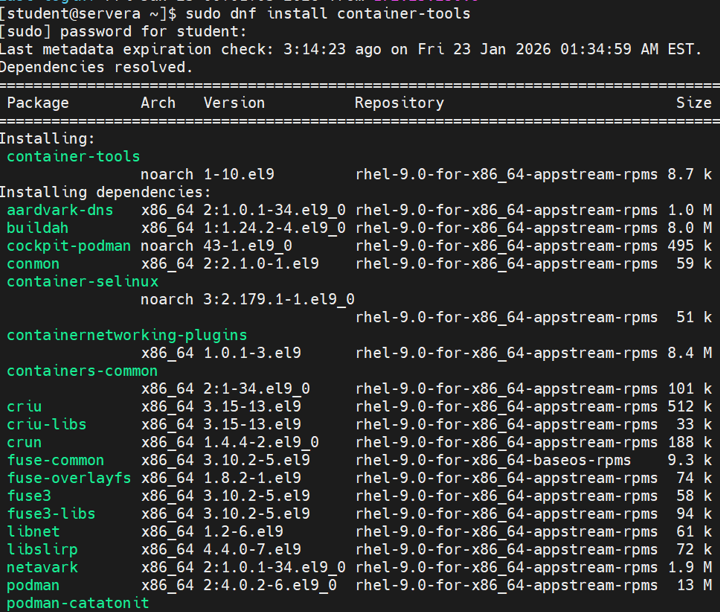The width and height of the screenshot is (720, 612).
Task: Click the 'cockpit-podman' package name
Action: tap(69, 246)
